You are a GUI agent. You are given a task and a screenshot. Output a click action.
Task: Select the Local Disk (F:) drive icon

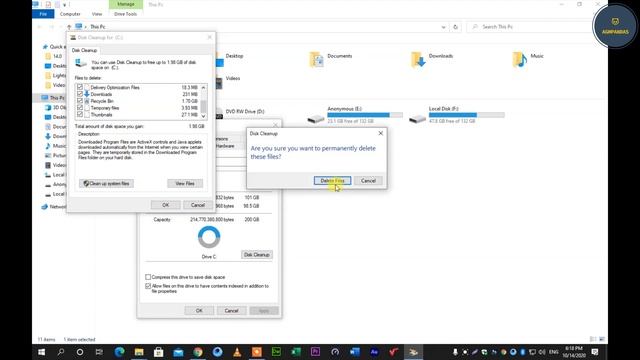[x=417, y=119]
